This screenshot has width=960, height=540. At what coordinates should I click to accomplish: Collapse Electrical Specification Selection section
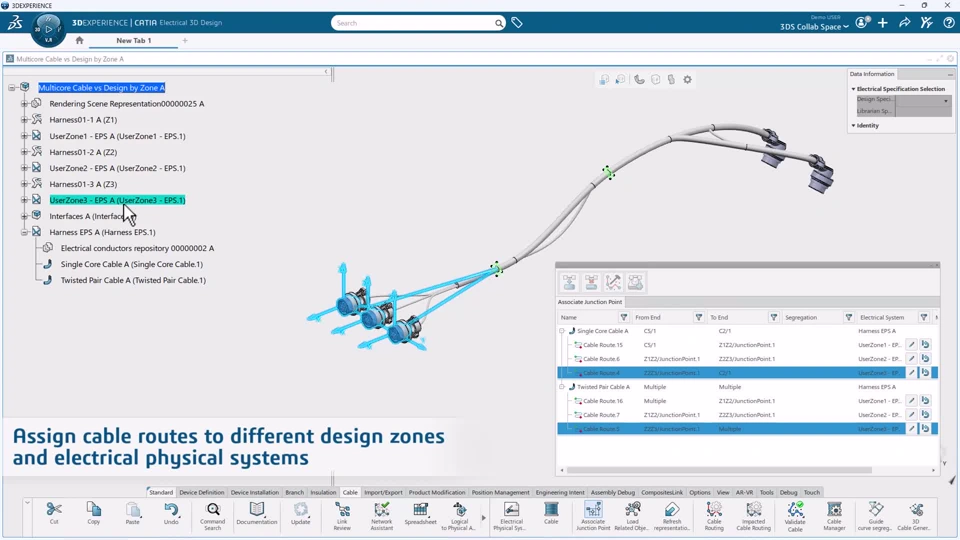click(x=853, y=89)
